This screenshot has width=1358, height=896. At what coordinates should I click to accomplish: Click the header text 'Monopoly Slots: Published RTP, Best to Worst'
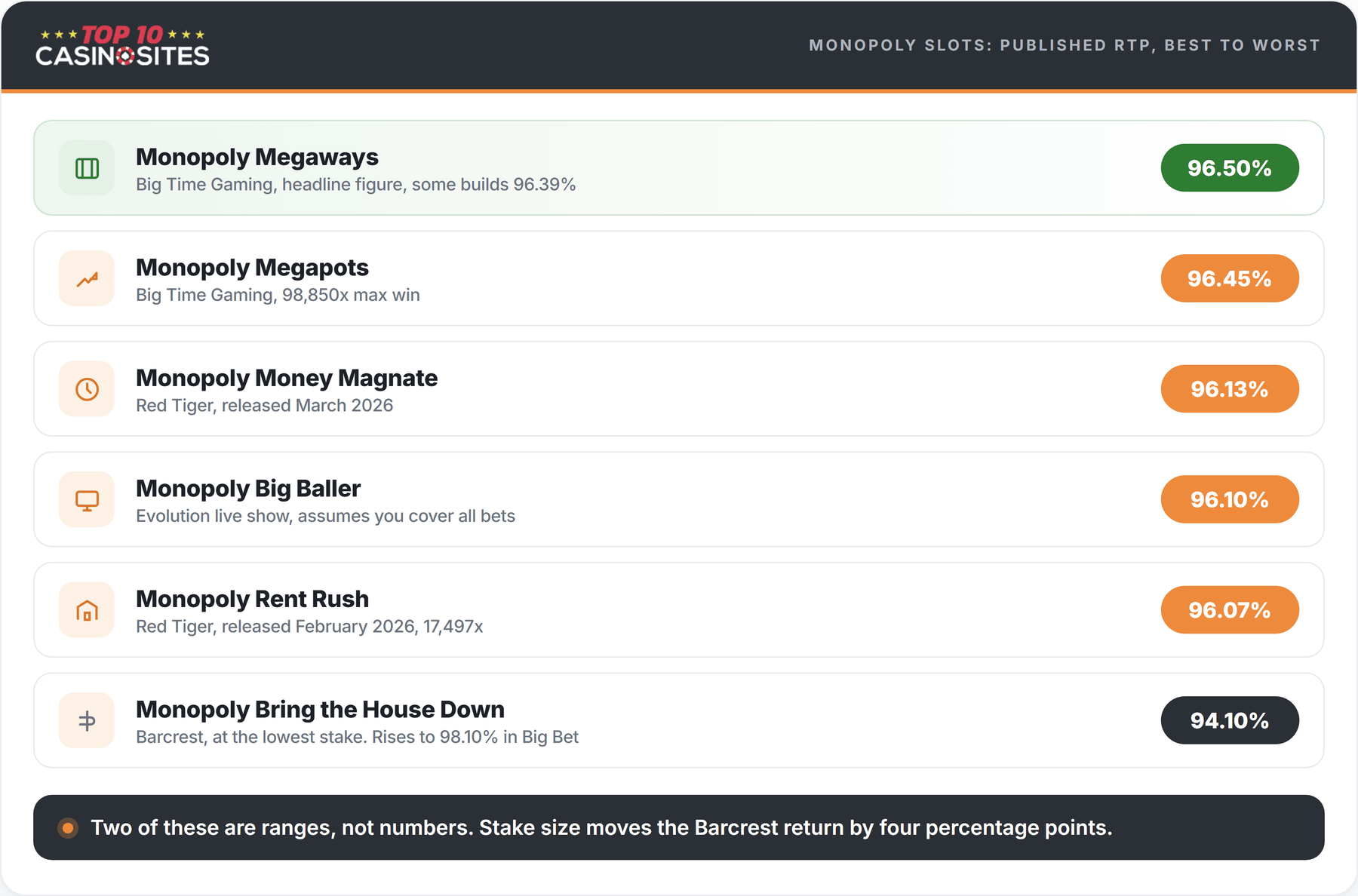(1065, 45)
